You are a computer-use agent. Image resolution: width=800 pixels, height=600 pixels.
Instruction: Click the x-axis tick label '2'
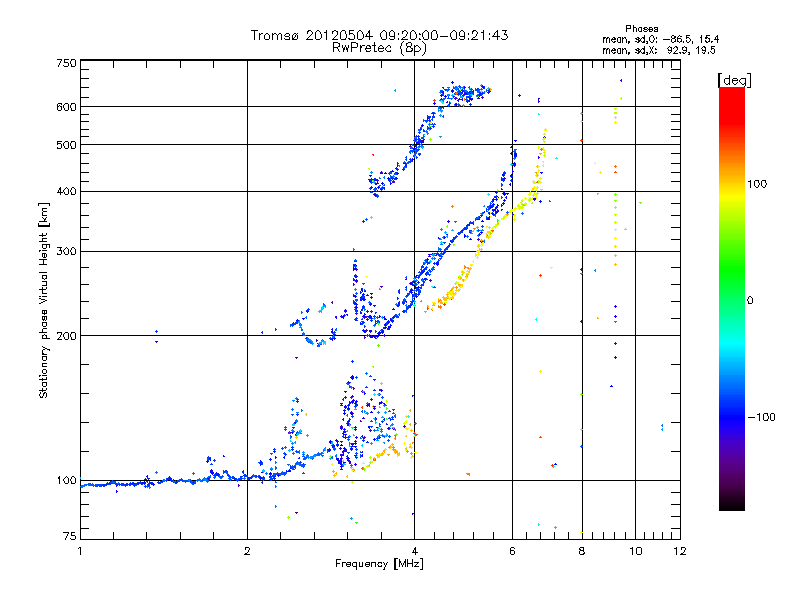coord(247,551)
